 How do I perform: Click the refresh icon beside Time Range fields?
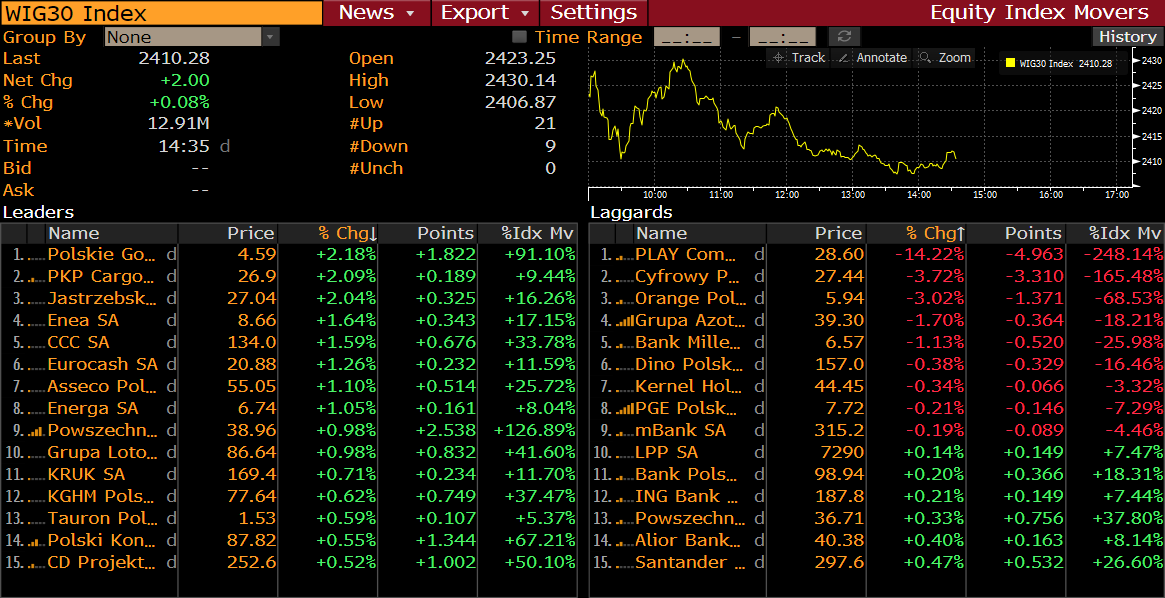[x=846, y=37]
